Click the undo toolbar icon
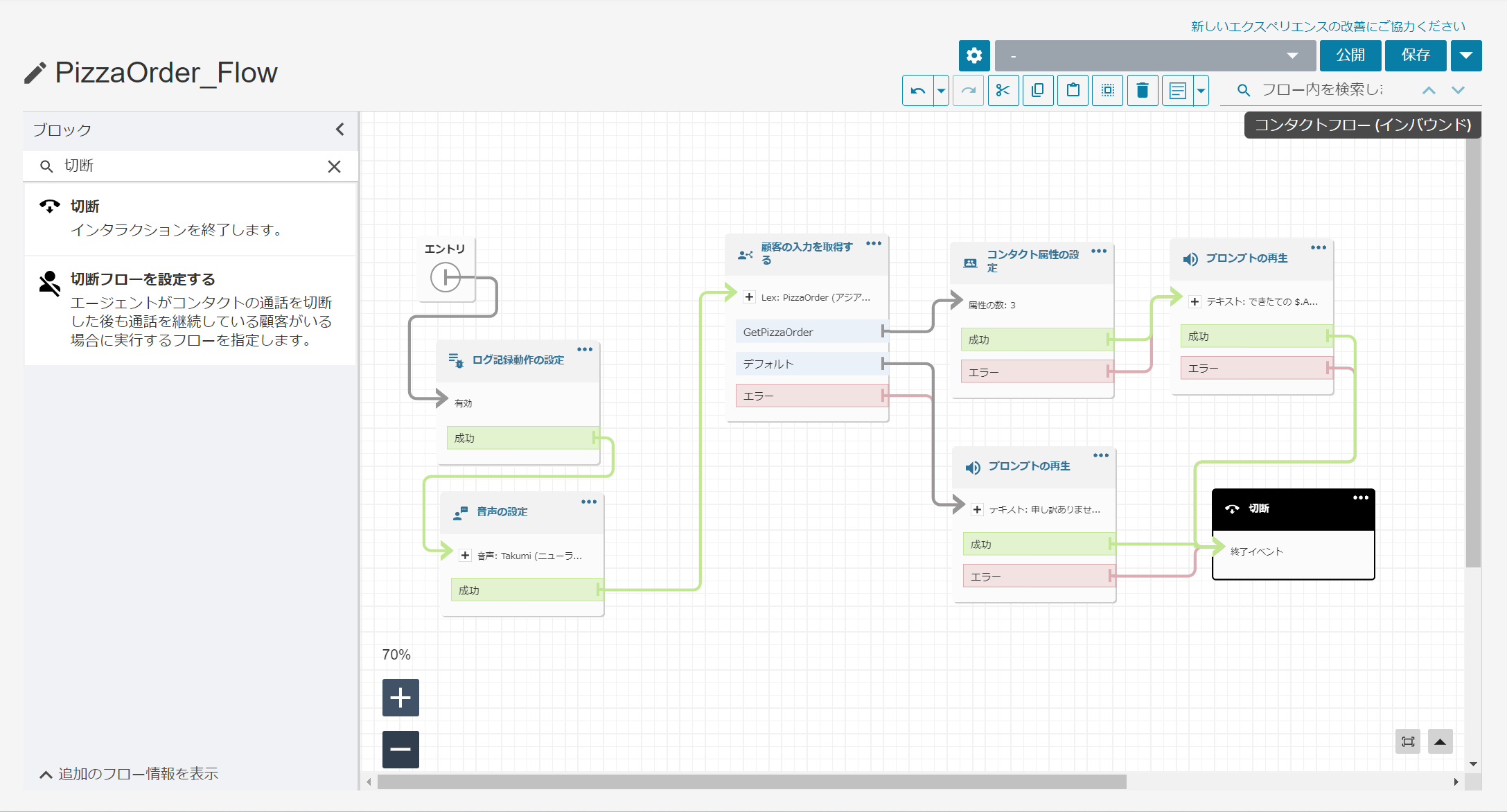Image resolution: width=1507 pixels, height=812 pixels. pyautogui.click(x=918, y=91)
